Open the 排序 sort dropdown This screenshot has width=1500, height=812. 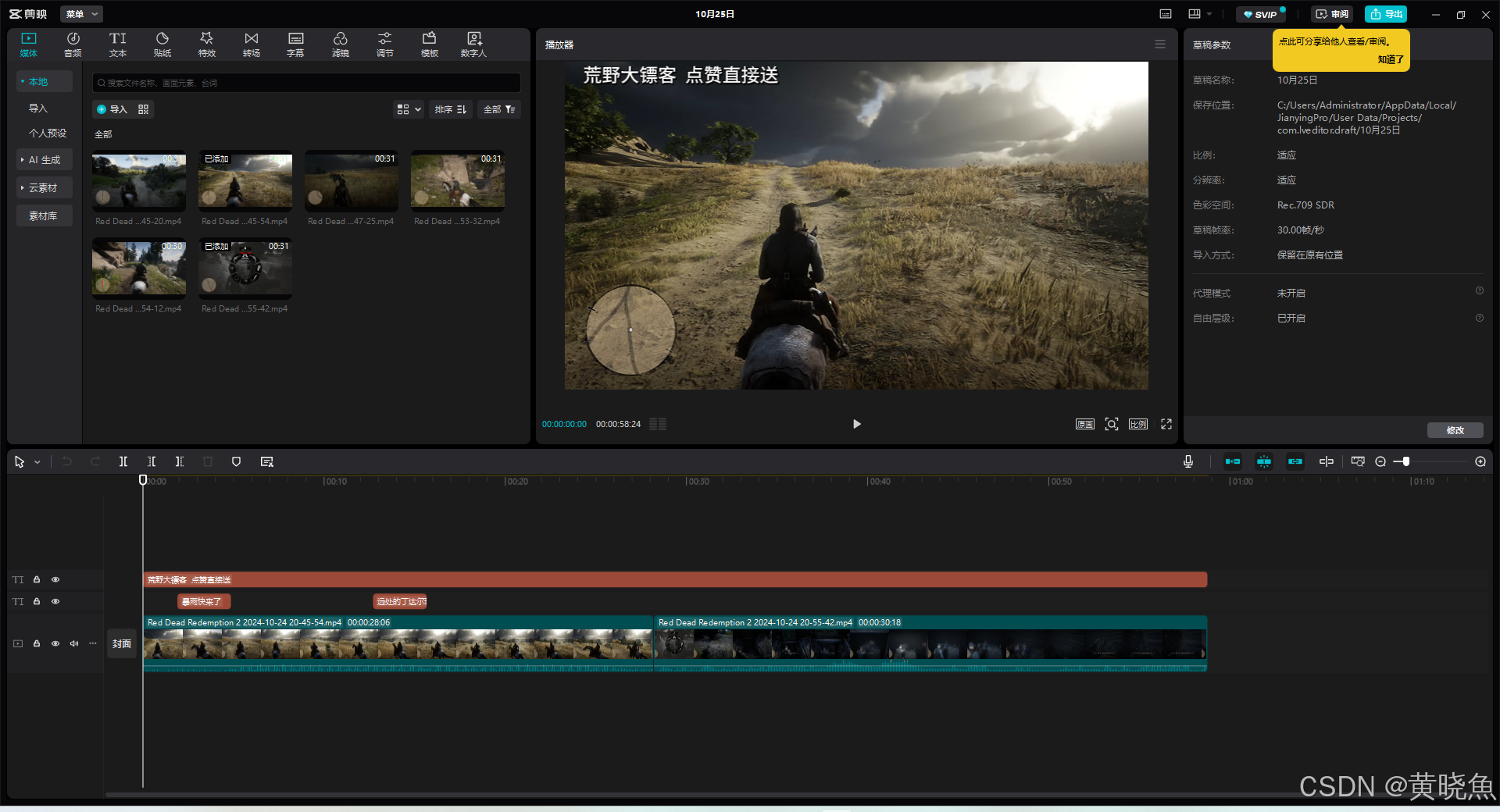[451, 109]
